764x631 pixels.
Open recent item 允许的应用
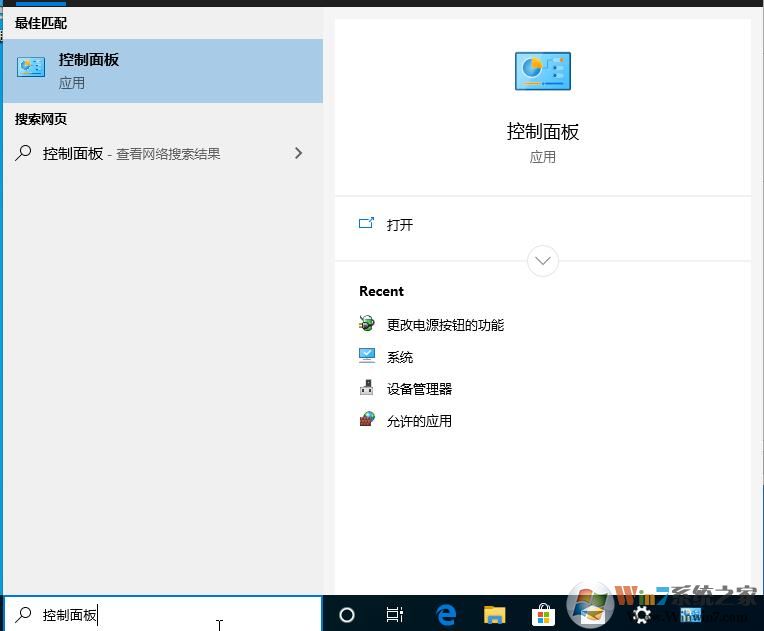(x=419, y=421)
